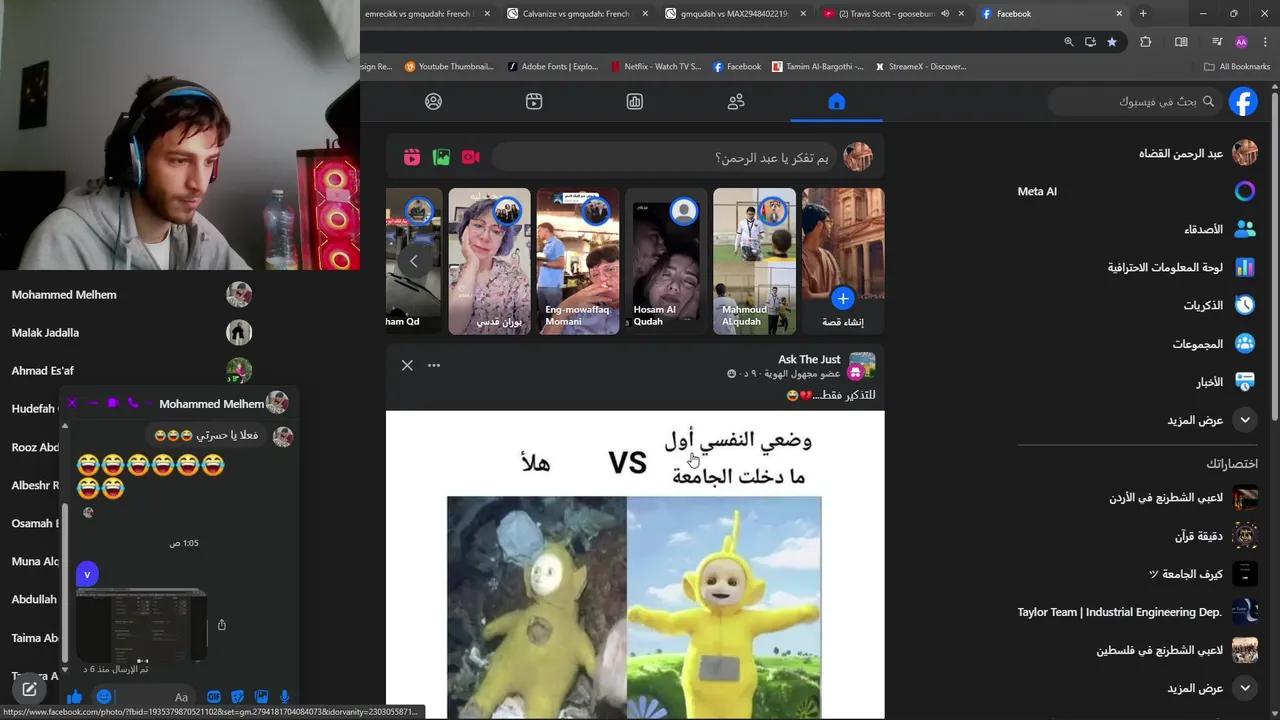Start a live video from the composer
The image size is (1280, 720).
pos(471,157)
